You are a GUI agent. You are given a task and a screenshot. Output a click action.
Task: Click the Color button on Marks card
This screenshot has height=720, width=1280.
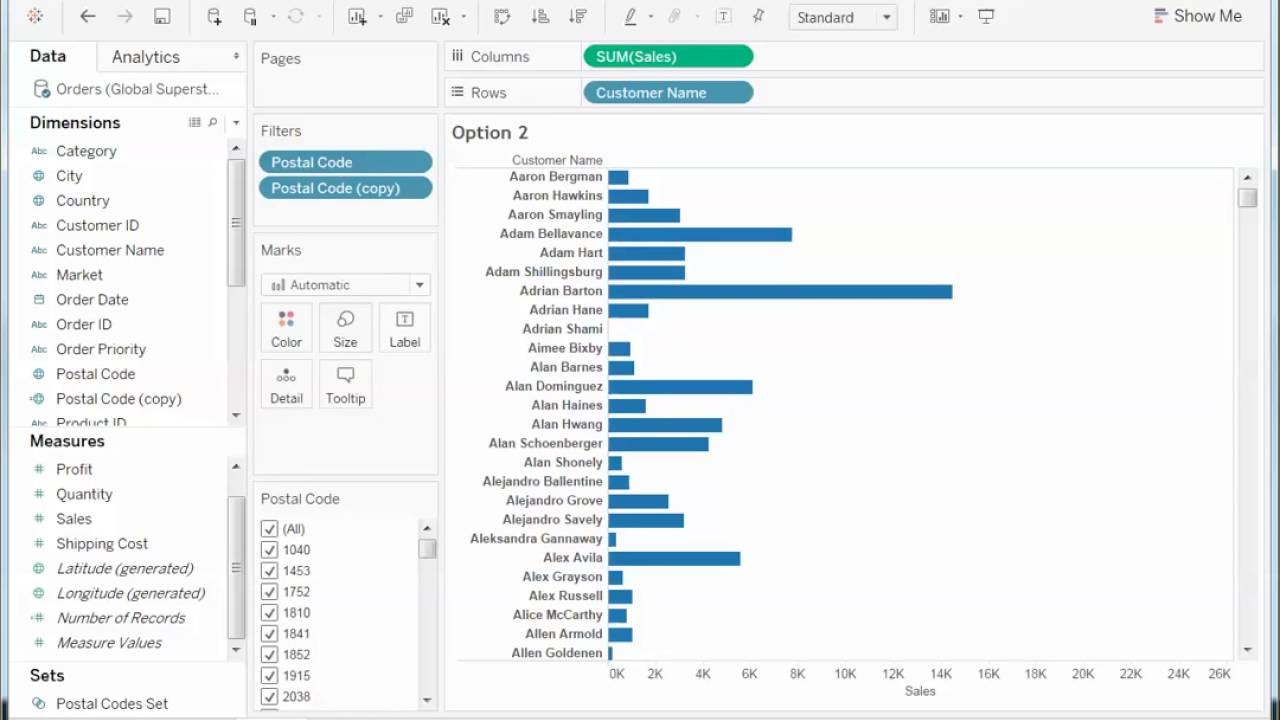pyautogui.click(x=286, y=328)
